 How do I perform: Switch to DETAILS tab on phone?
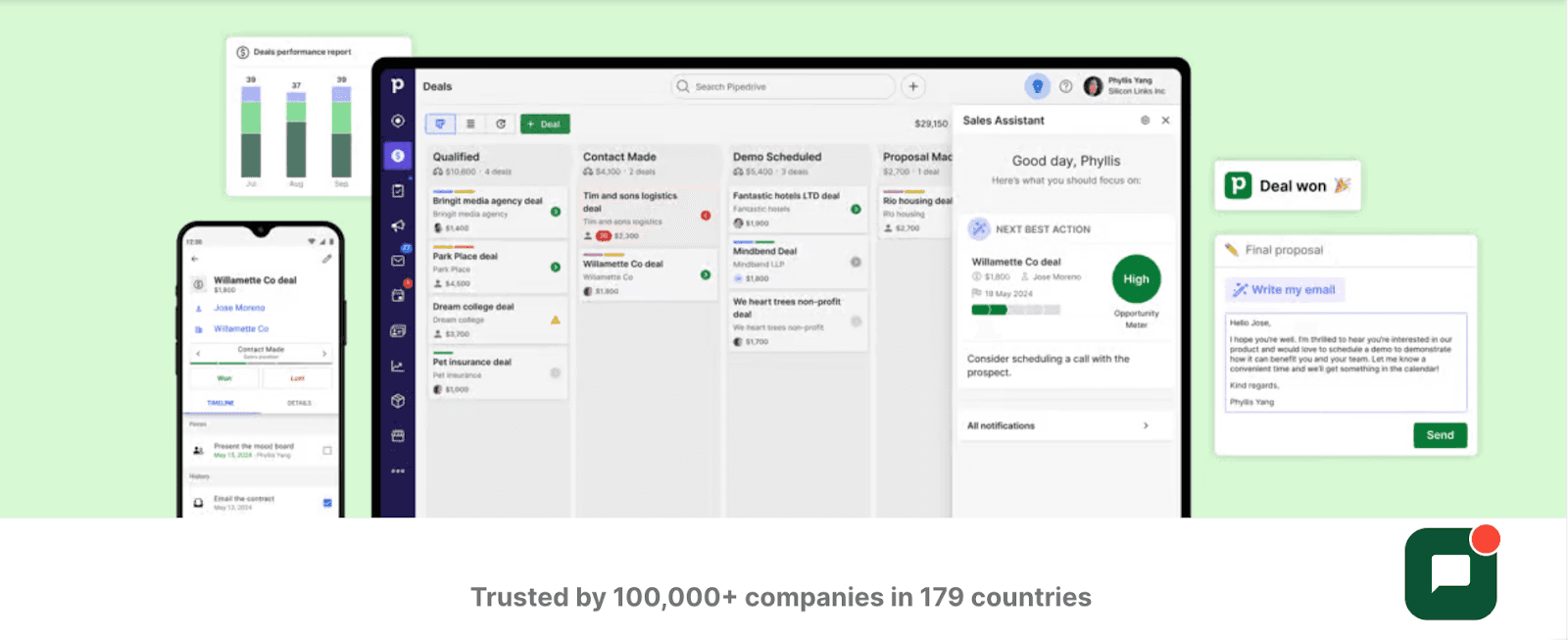(x=299, y=403)
